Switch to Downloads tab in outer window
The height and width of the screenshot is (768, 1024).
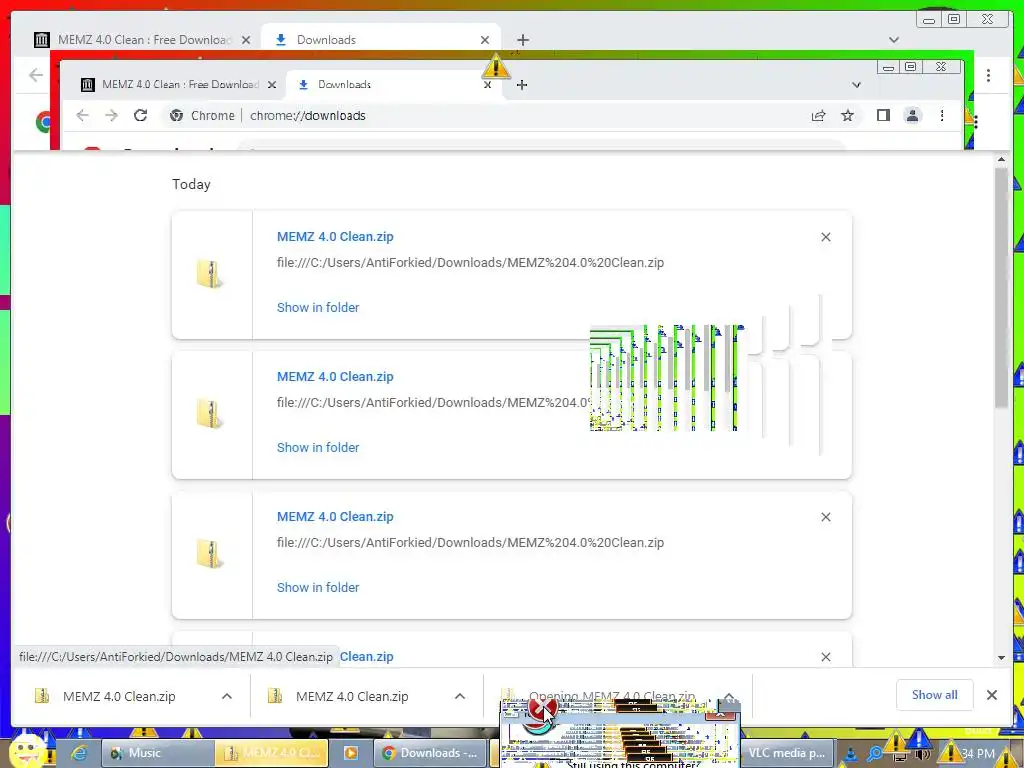tap(381, 40)
